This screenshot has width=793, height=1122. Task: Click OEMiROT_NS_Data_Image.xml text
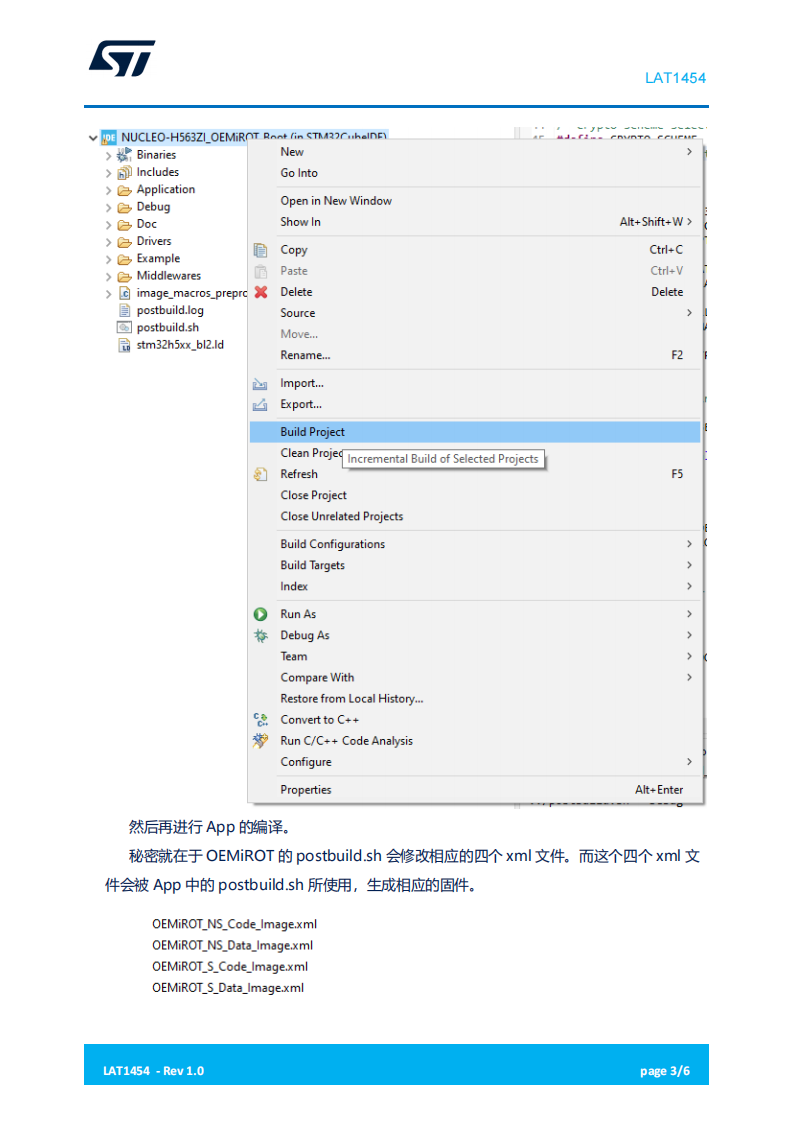(232, 945)
